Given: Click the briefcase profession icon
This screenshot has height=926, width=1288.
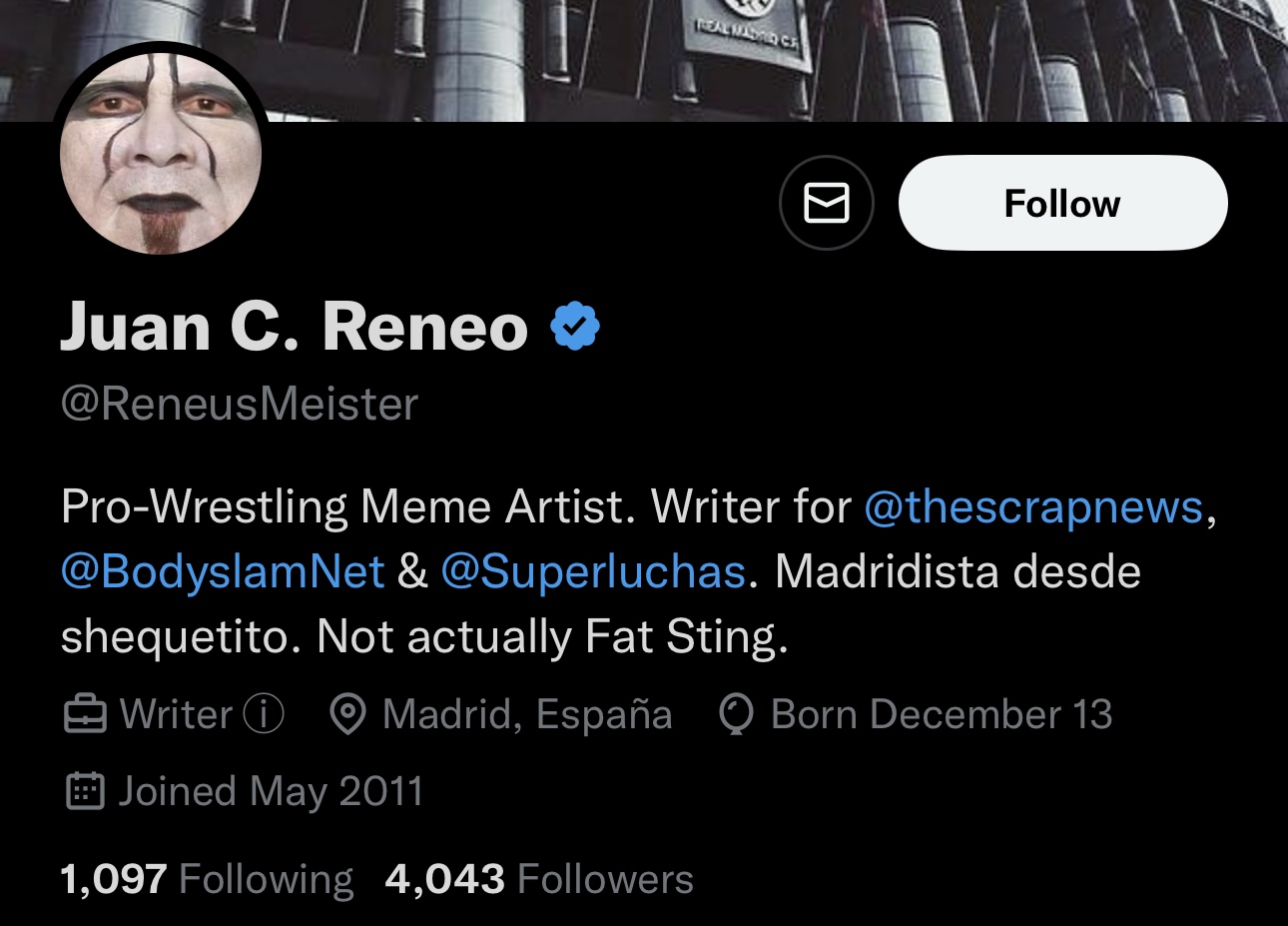Looking at the screenshot, I should point(84,715).
